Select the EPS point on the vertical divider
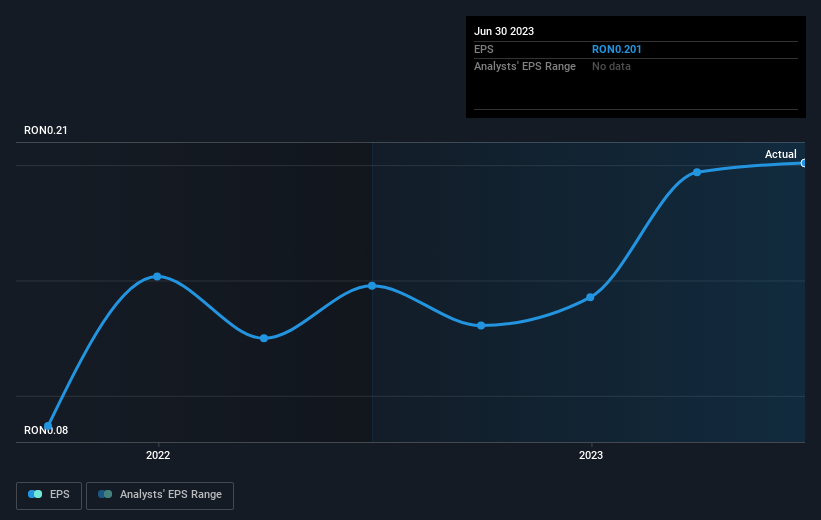This screenshot has height=520, width=821. coord(372,286)
